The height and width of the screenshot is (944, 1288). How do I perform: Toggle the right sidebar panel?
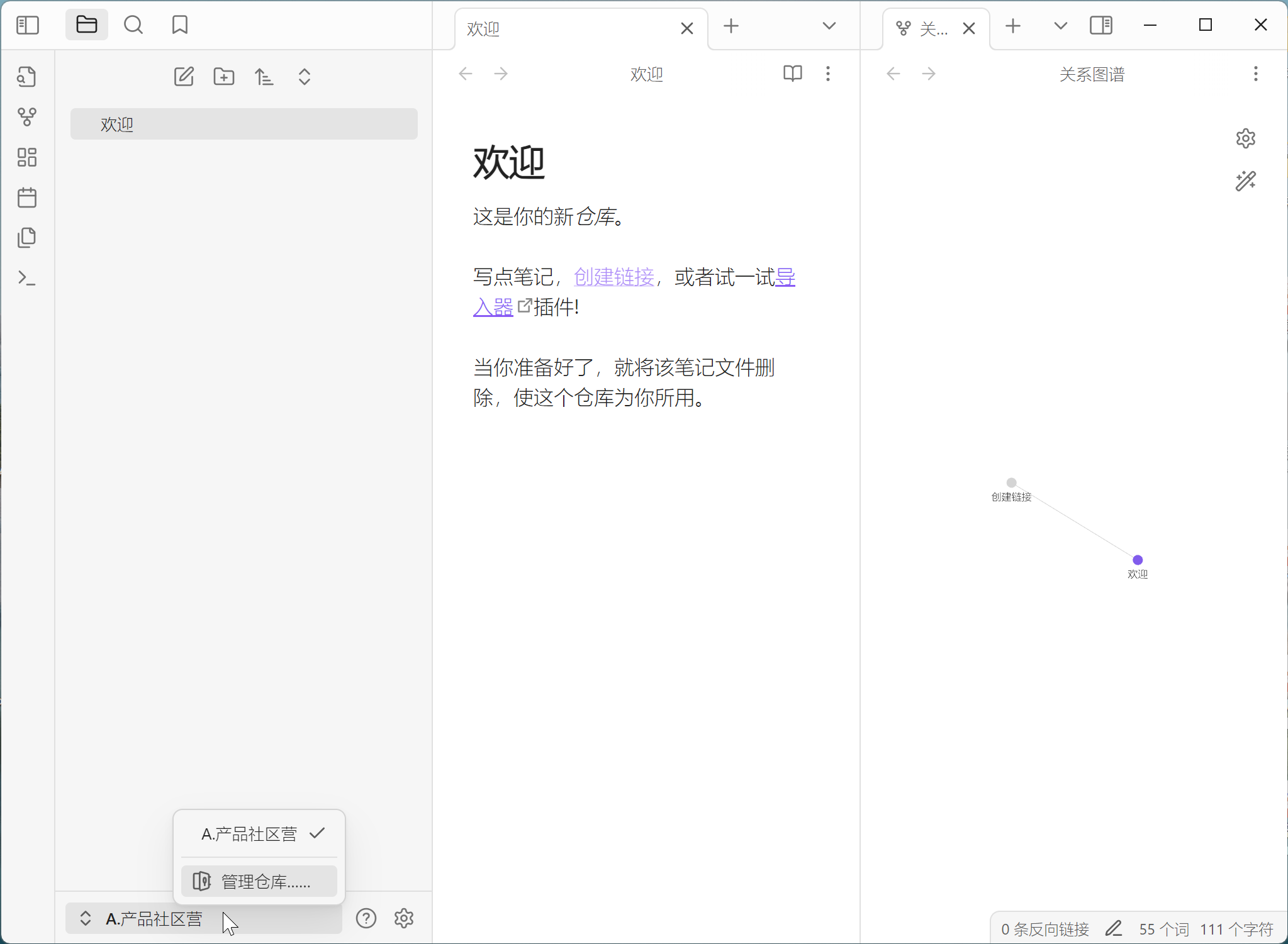1101,26
